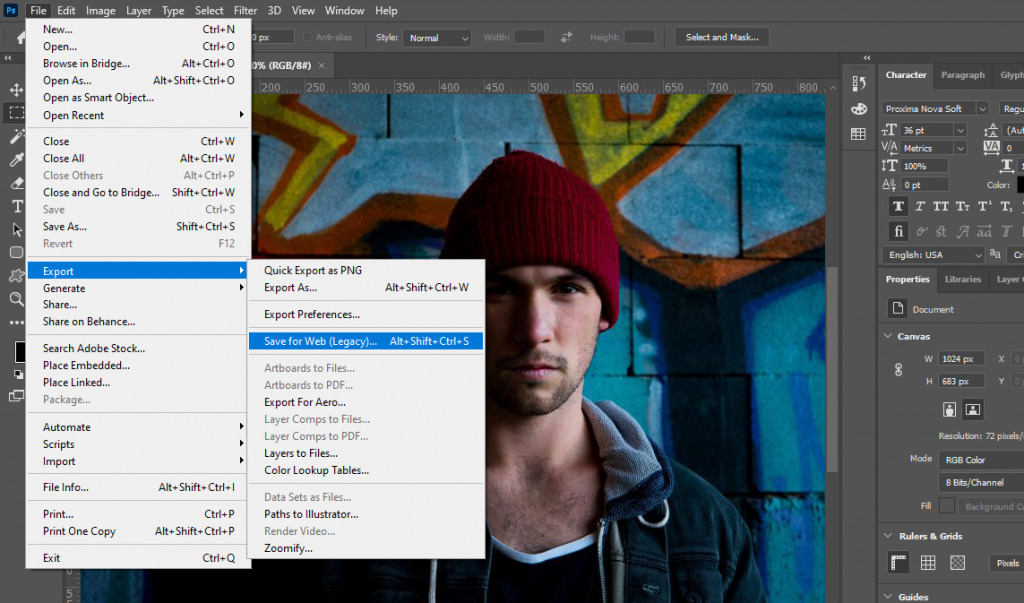Image resolution: width=1024 pixels, height=603 pixels.
Task: Open the Edit Toolbar three-dots menu
Action: (16, 322)
